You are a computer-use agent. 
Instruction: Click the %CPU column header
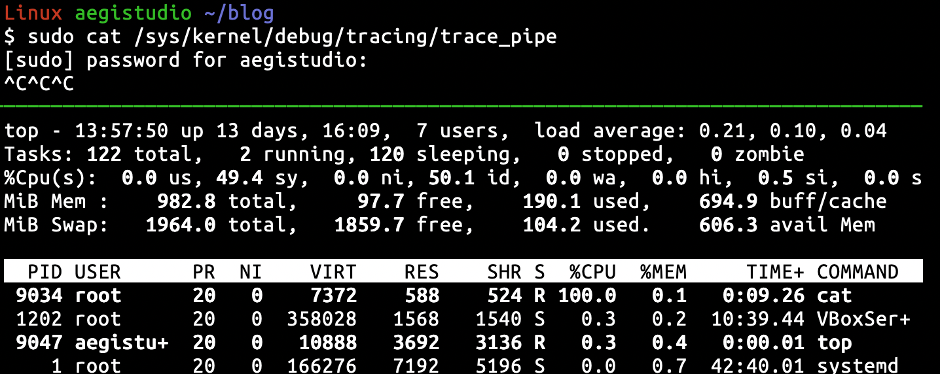pos(593,272)
